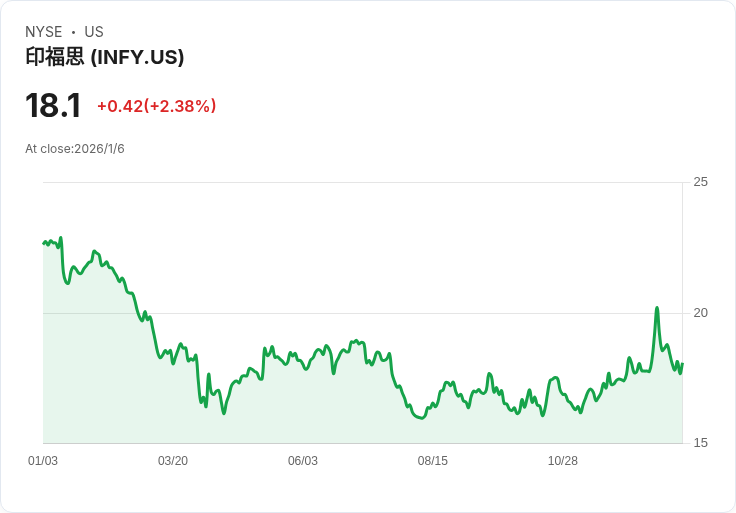Click the 03/20 date axis label

coord(173,461)
